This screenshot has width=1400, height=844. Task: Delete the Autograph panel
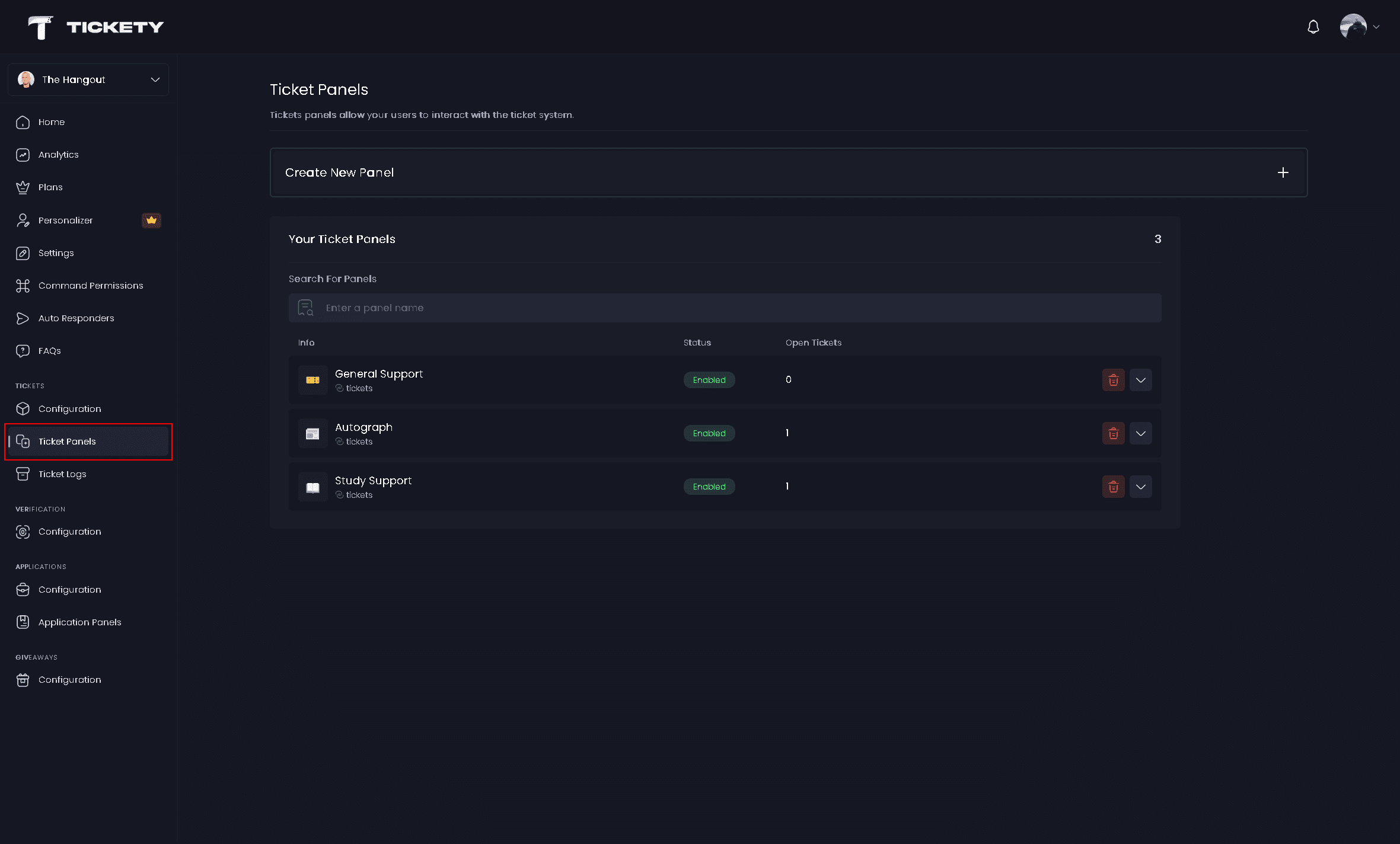[1113, 433]
